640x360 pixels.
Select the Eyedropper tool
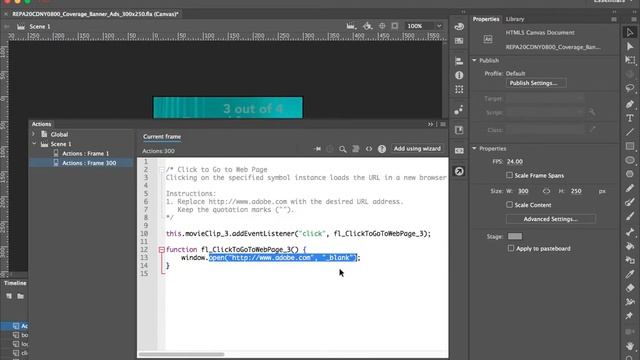pos(630,274)
